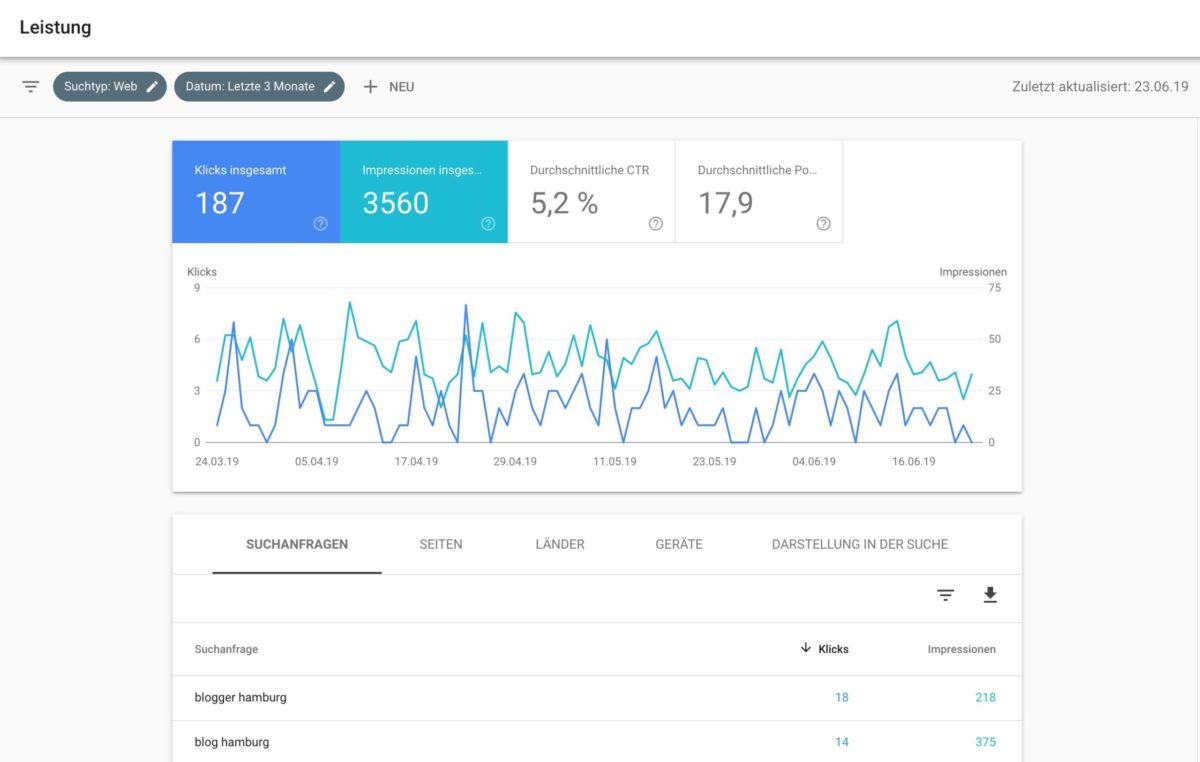
Task: Sort table by the Klicks column header
Action: [x=833, y=649]
